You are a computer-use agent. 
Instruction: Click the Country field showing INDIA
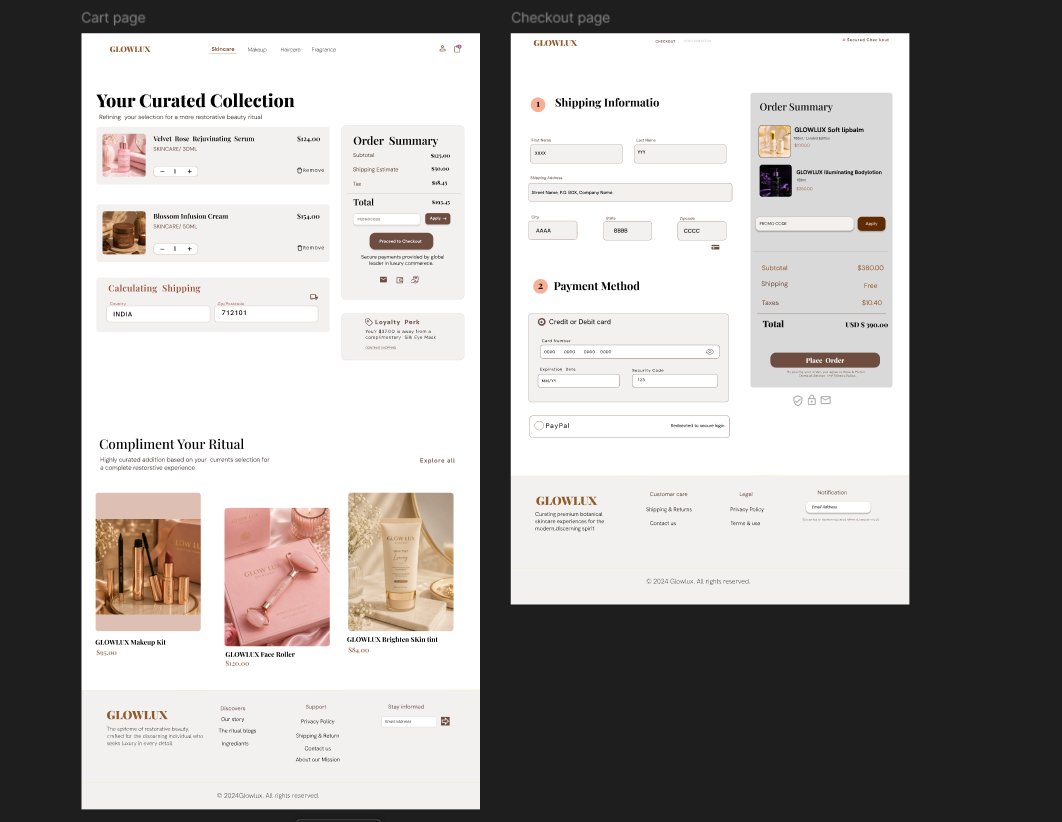158,314
